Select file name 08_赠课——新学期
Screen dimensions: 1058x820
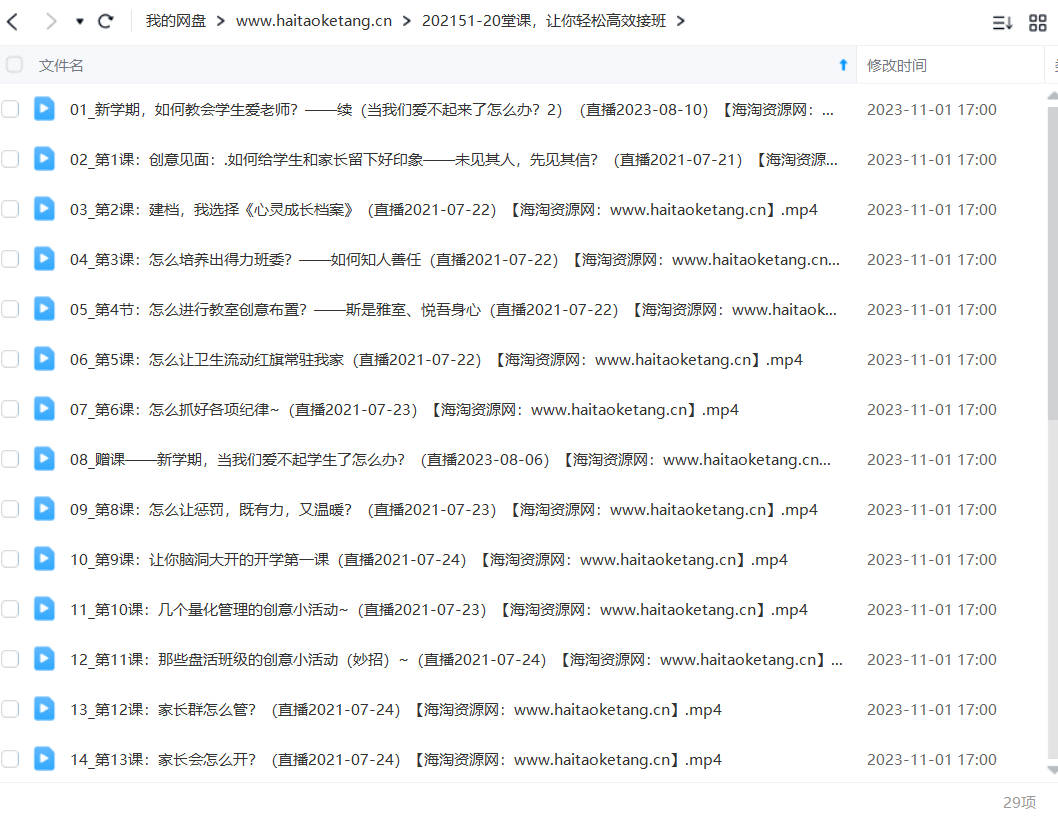[x=451, y=459]
